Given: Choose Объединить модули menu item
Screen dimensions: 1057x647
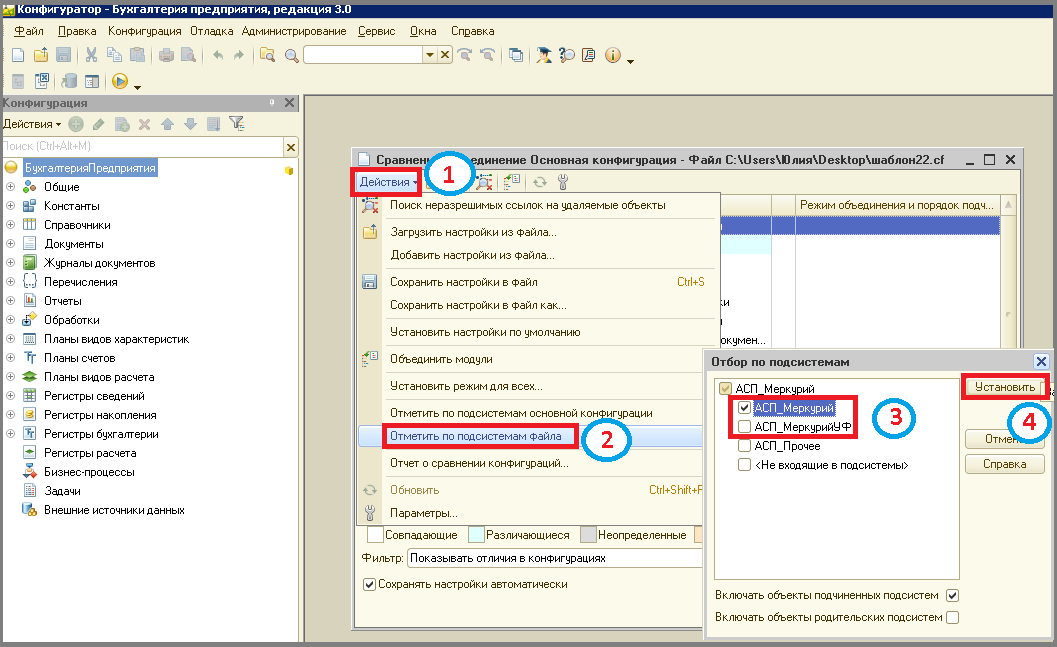Looking at the screenshot, I should (x=441, y=359).
